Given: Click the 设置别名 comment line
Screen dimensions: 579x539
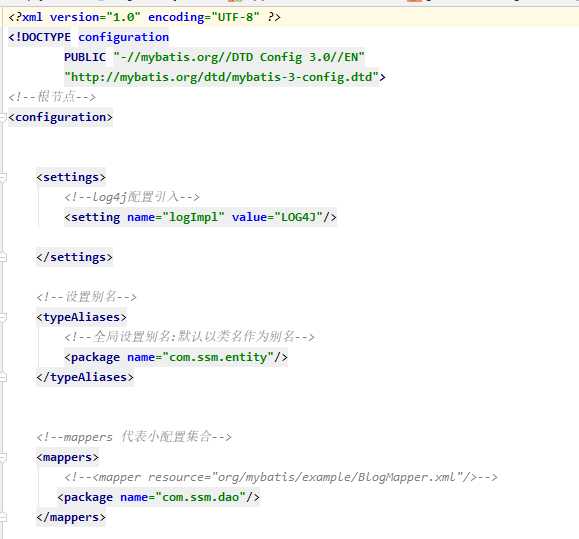Looking at the screenshot, I should click(86, 297).
